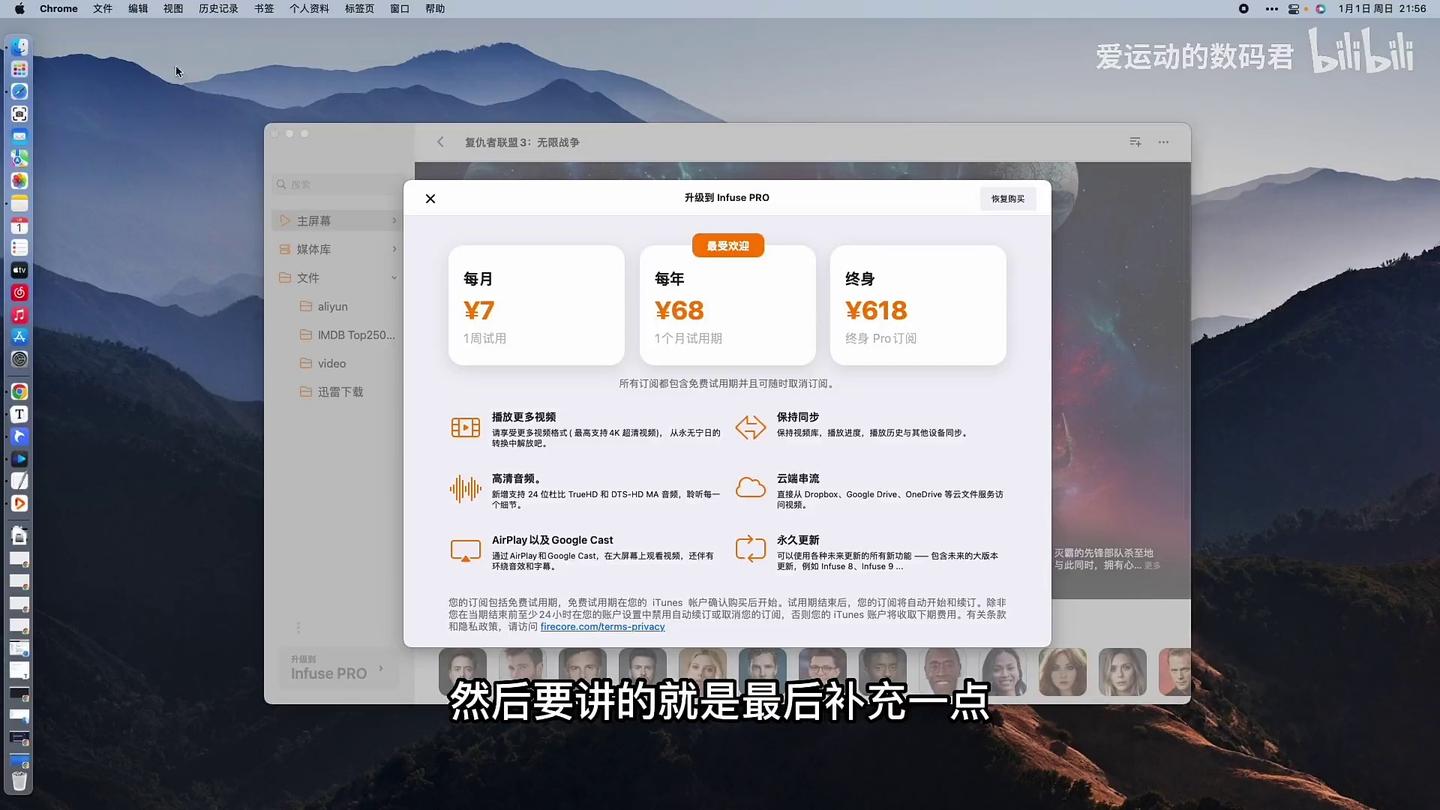Screen dimensions: 1440x810
Task: Click the 恢复购买 restore purchase button
Action: point(1008,198)
